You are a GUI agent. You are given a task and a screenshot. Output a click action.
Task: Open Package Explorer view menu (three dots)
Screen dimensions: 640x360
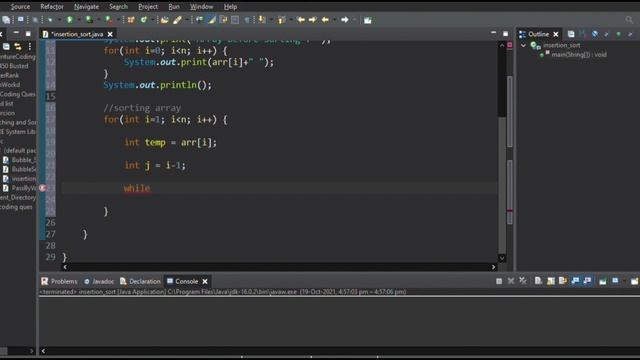coord(30,47)
